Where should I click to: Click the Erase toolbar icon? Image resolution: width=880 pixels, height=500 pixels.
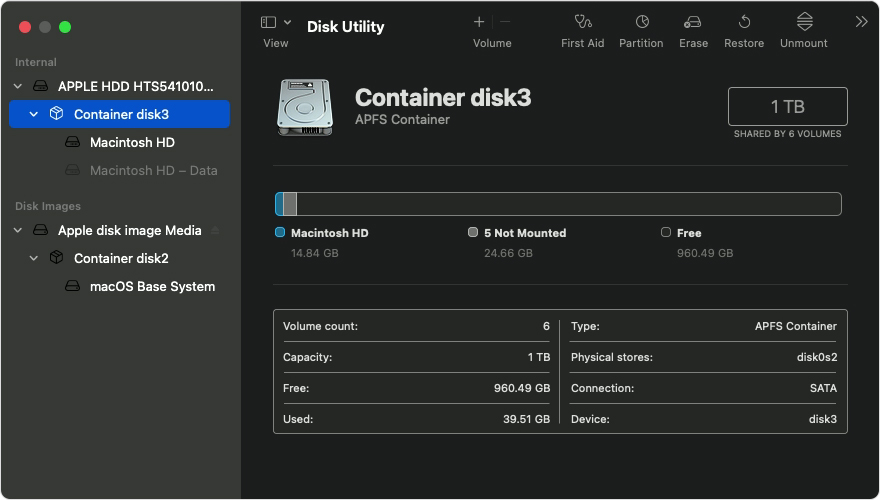(693, 23)
